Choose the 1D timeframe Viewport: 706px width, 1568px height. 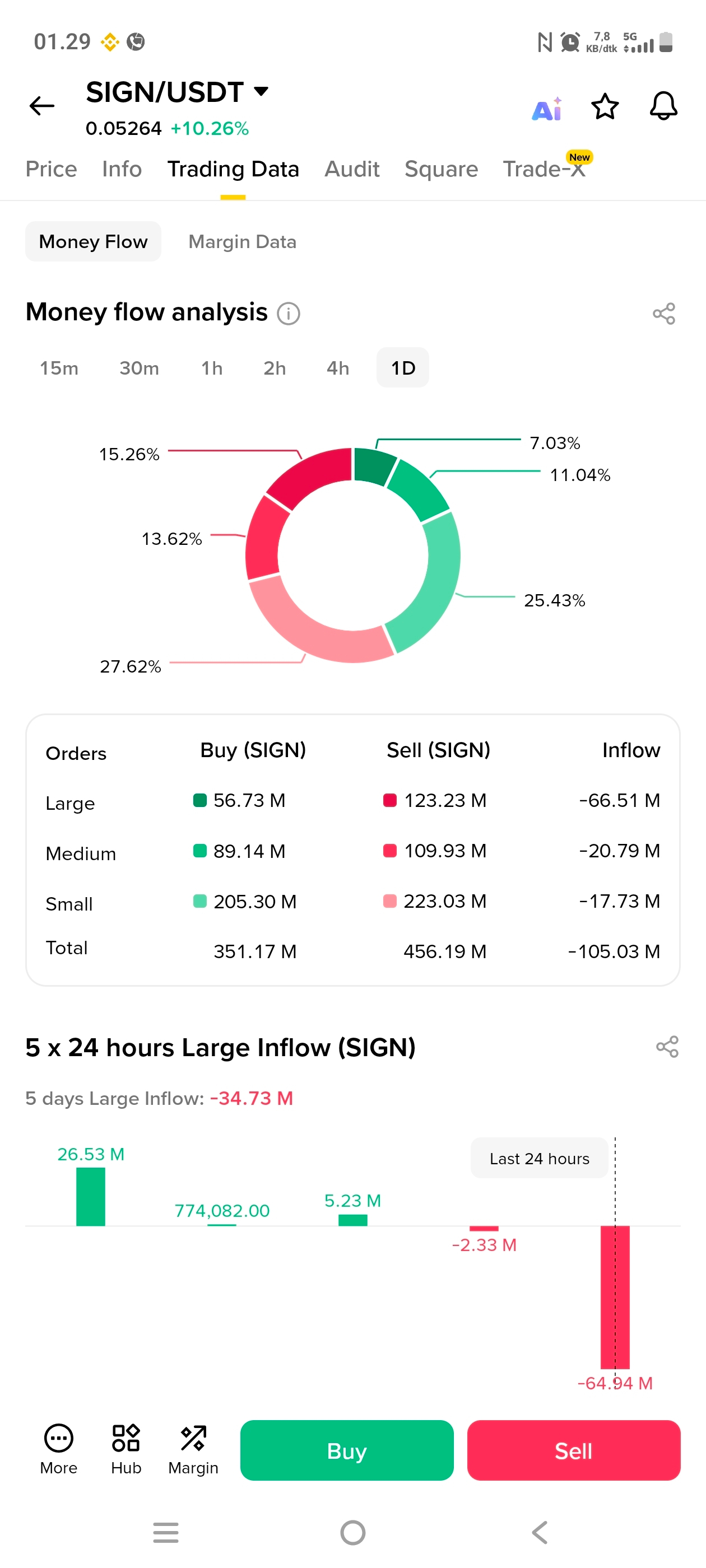[403, 368]
